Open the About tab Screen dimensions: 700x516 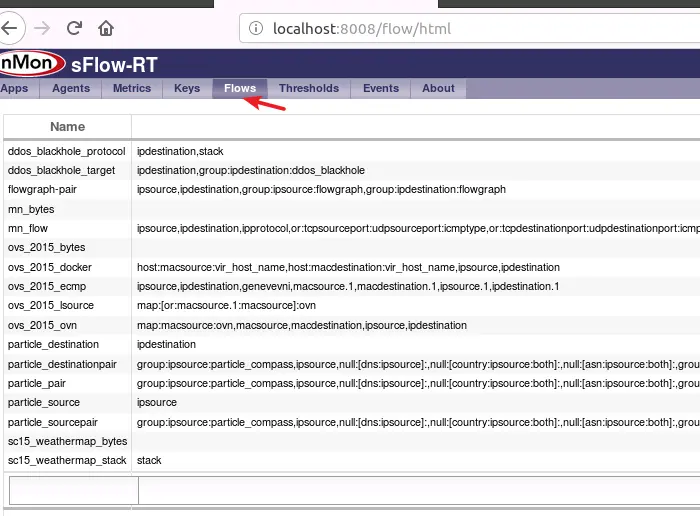(438, 88)
